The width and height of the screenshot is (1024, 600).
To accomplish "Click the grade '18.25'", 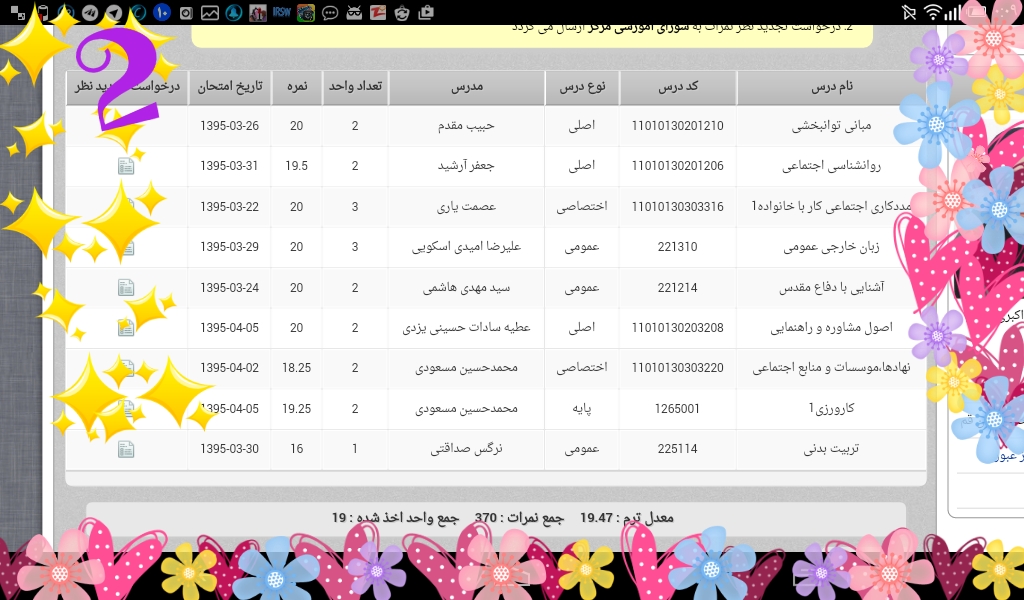I will 296,368.
